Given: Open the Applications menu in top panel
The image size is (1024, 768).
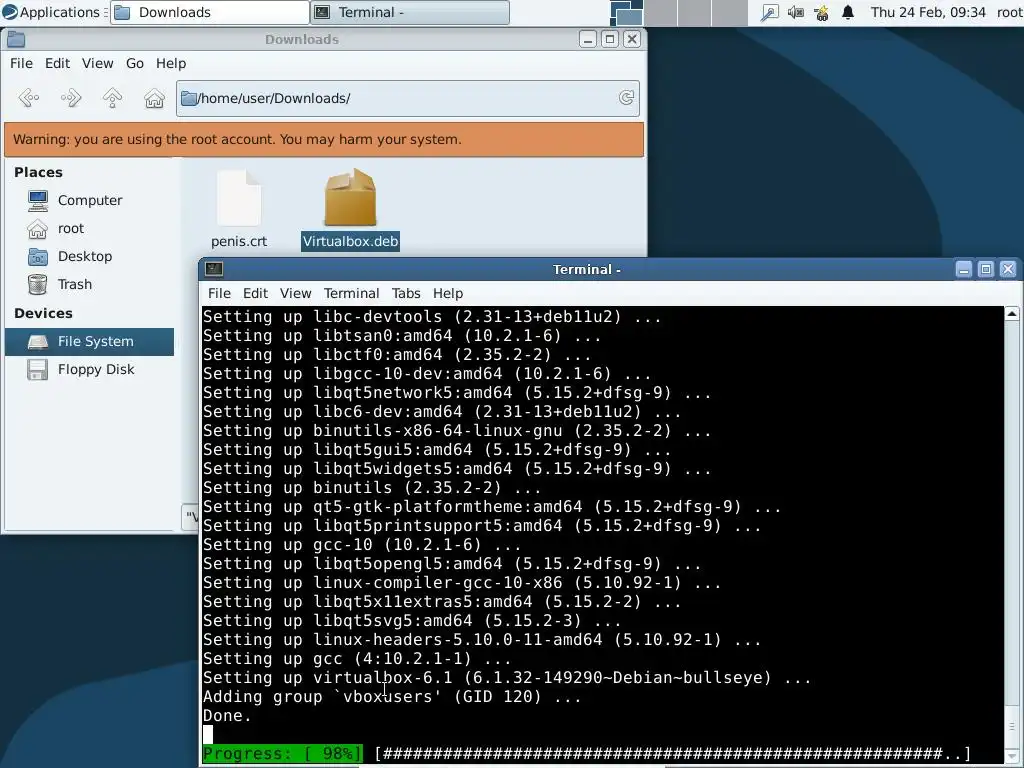Looking at the screenshot, I should pyautogui.click(x=52, y=12).
